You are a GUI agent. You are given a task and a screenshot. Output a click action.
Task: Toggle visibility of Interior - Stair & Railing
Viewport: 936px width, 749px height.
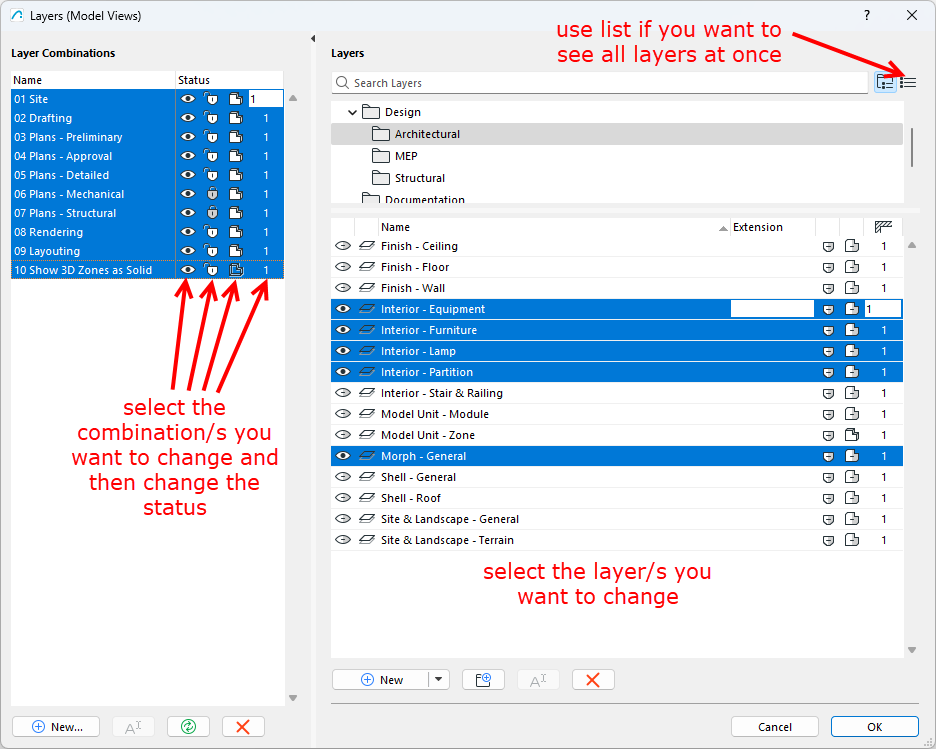click(343, 393)
